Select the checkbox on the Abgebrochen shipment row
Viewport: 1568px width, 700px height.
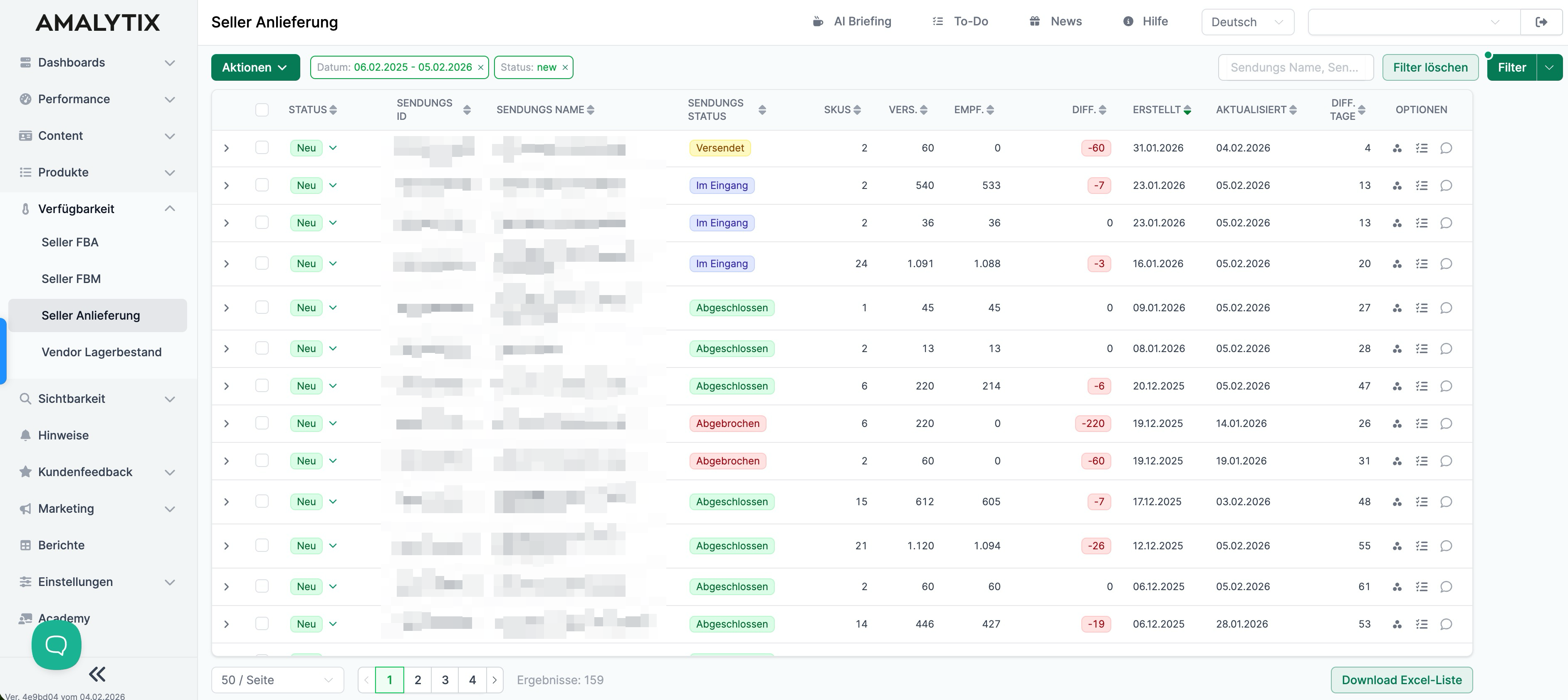point(262,423)
